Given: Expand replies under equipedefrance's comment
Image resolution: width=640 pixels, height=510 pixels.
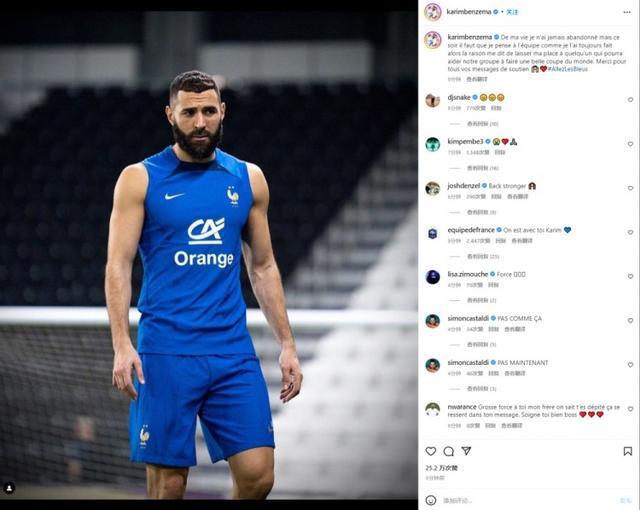Looking at the screenshot, I should (x=483, y=256).
